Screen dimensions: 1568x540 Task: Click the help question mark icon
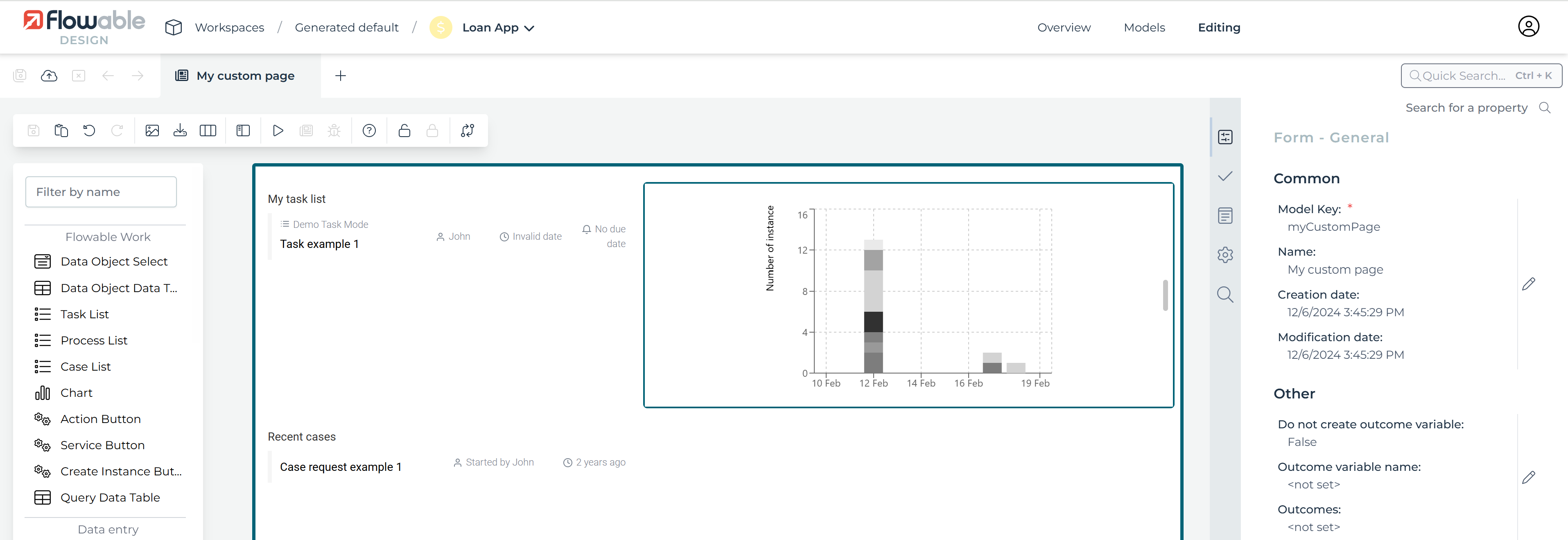369,130
